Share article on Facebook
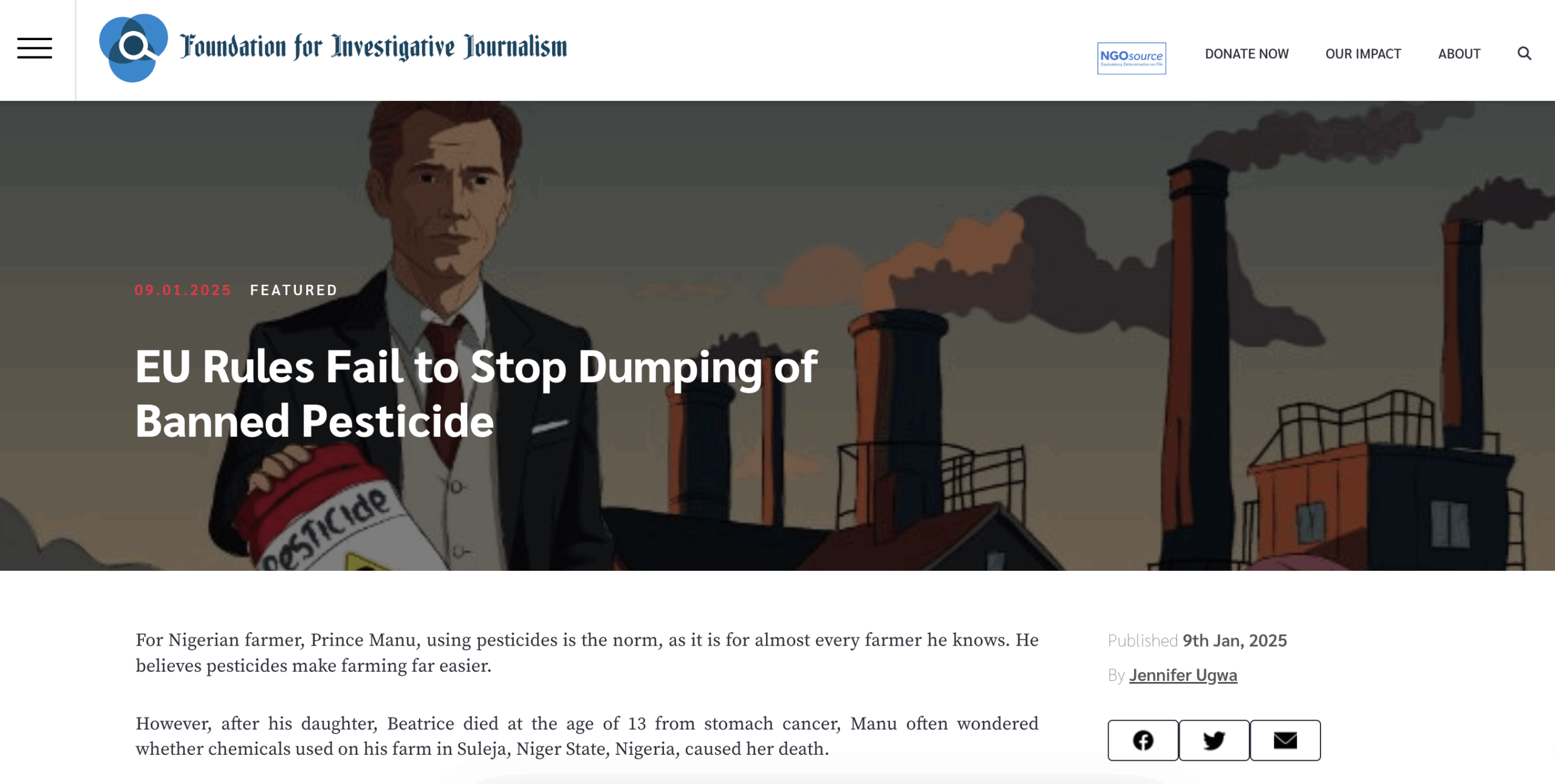 tap(1143, 740)
